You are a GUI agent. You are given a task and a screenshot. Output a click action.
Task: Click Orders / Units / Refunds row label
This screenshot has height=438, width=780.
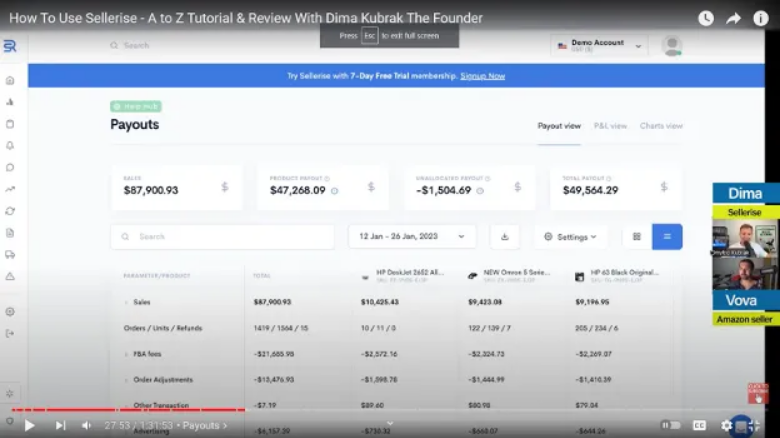163,328
